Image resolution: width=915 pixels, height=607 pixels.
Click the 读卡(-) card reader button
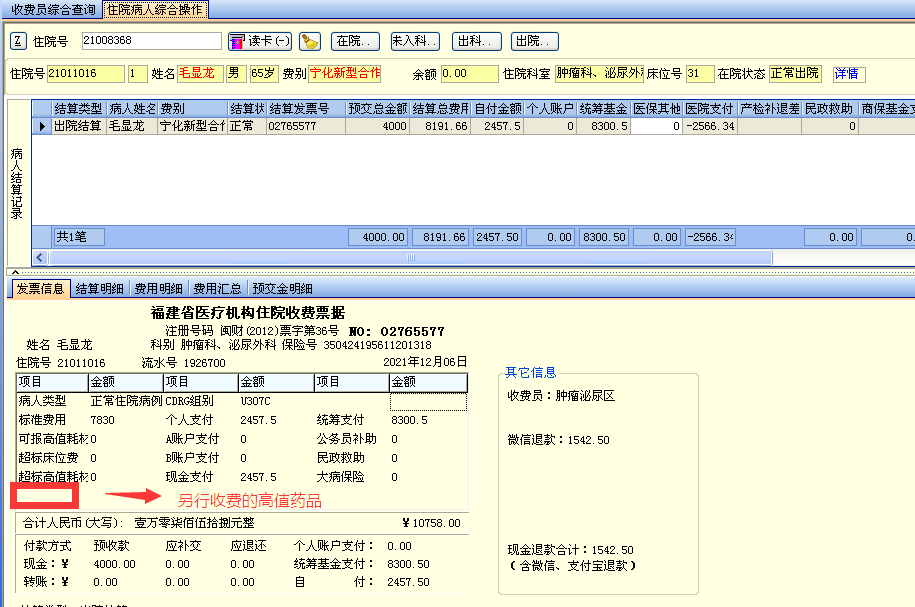coord(260,41)
